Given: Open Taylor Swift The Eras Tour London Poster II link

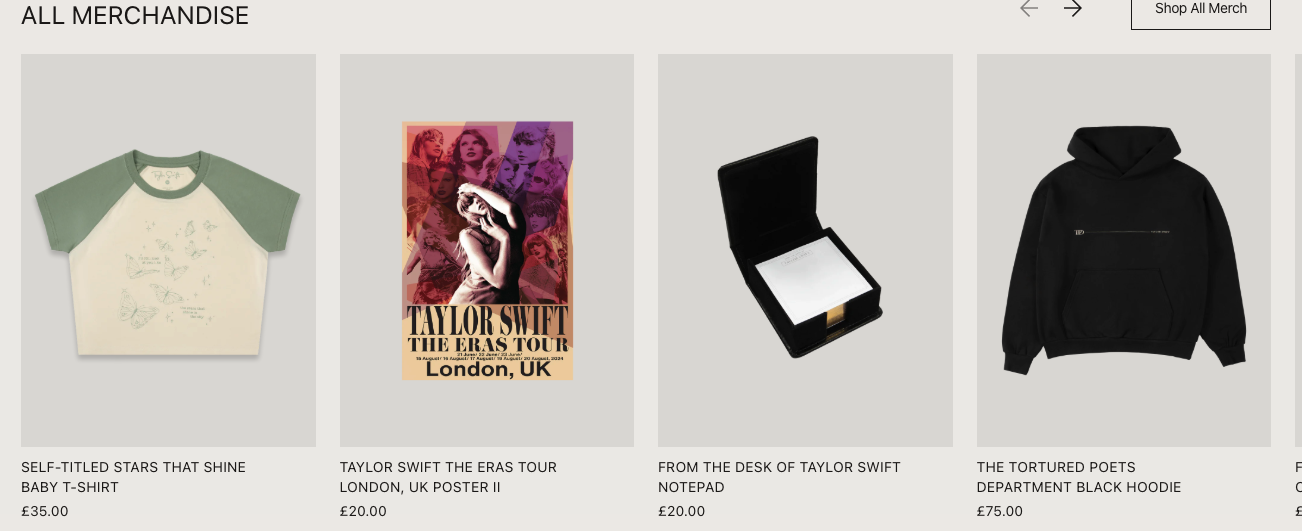Looking at the screenshot, I should 448,477.
